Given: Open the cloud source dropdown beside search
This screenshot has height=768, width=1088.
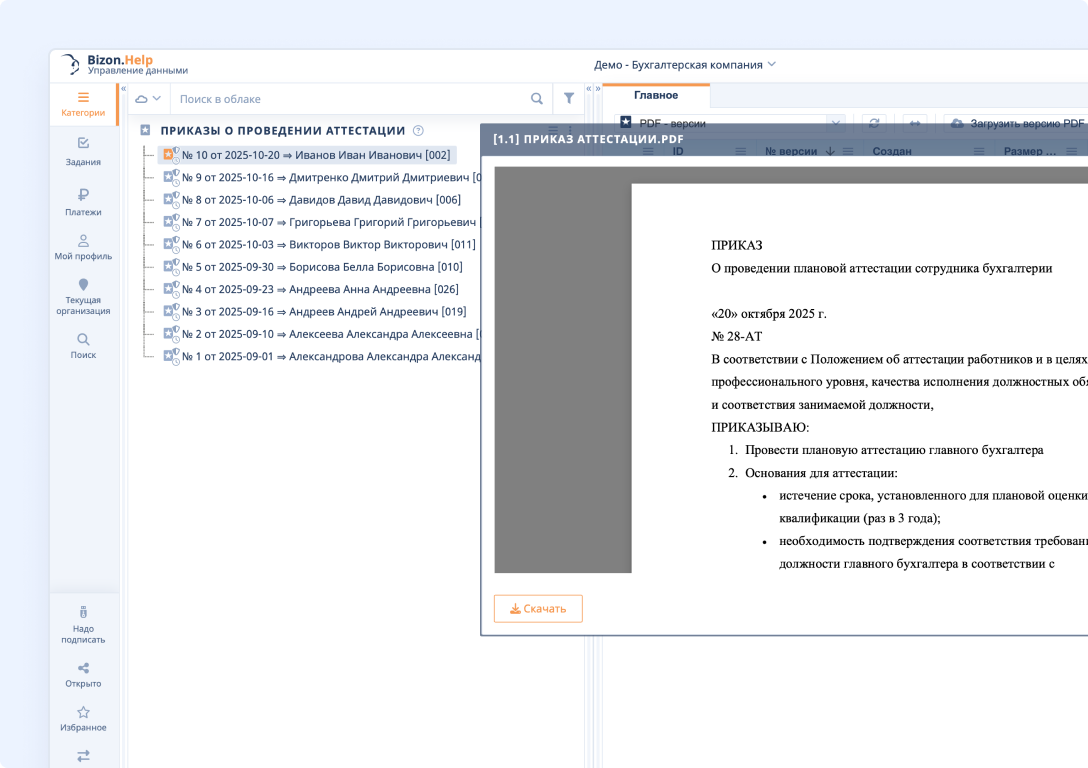Looking at the screenshot, I should pos(147,98).
